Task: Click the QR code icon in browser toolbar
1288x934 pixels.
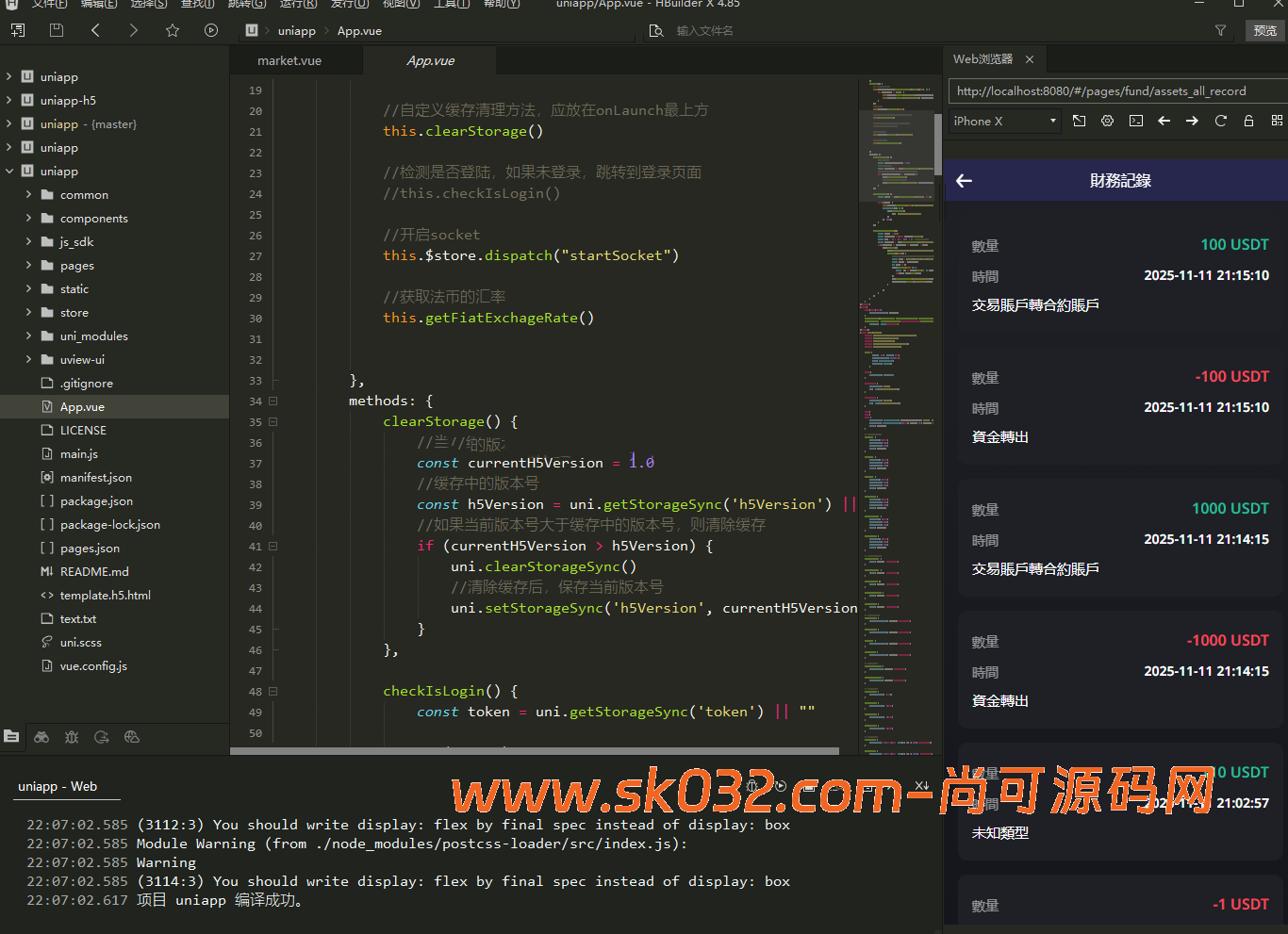Action: 1277,121
